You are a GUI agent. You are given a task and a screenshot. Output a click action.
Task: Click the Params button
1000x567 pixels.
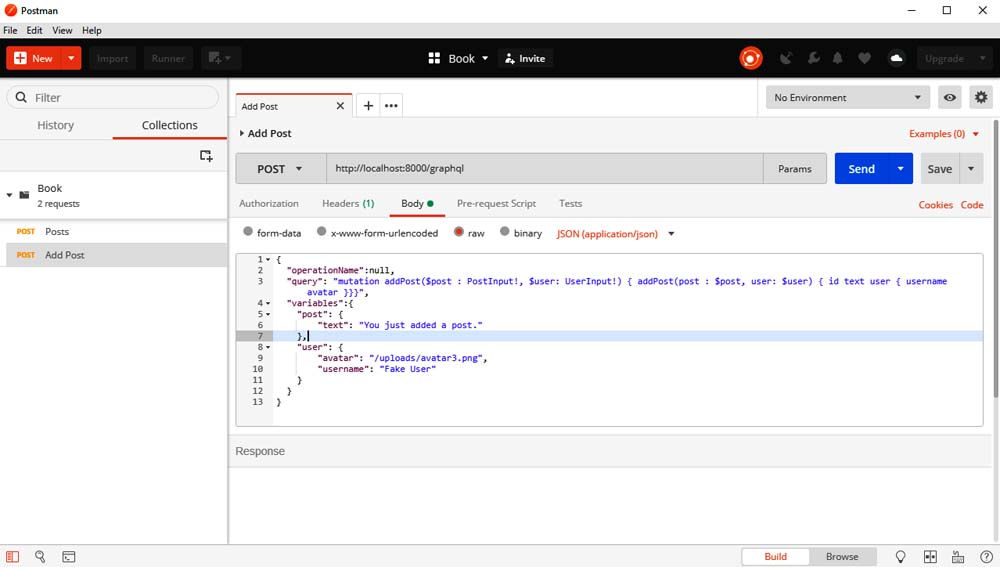point(795,169)
